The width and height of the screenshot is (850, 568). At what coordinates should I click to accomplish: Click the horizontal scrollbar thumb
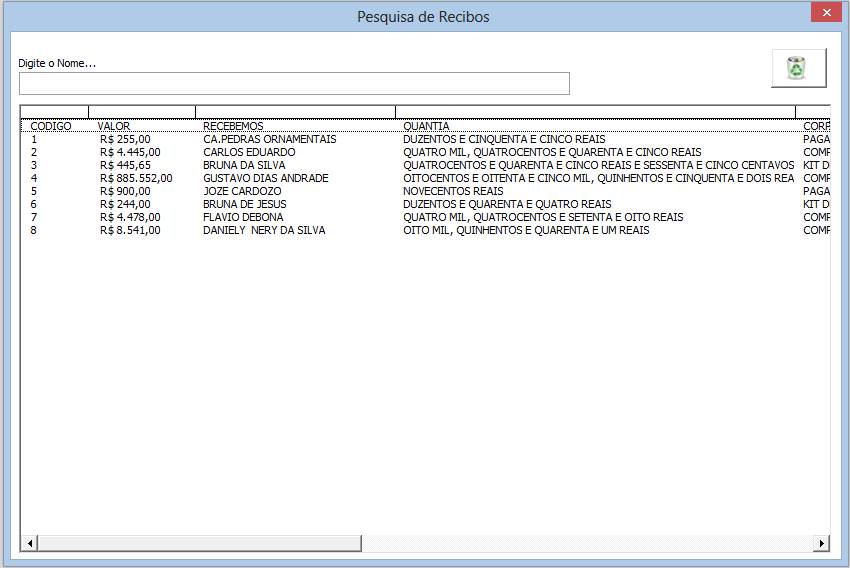pyautogui.click(x=199, y=543)
